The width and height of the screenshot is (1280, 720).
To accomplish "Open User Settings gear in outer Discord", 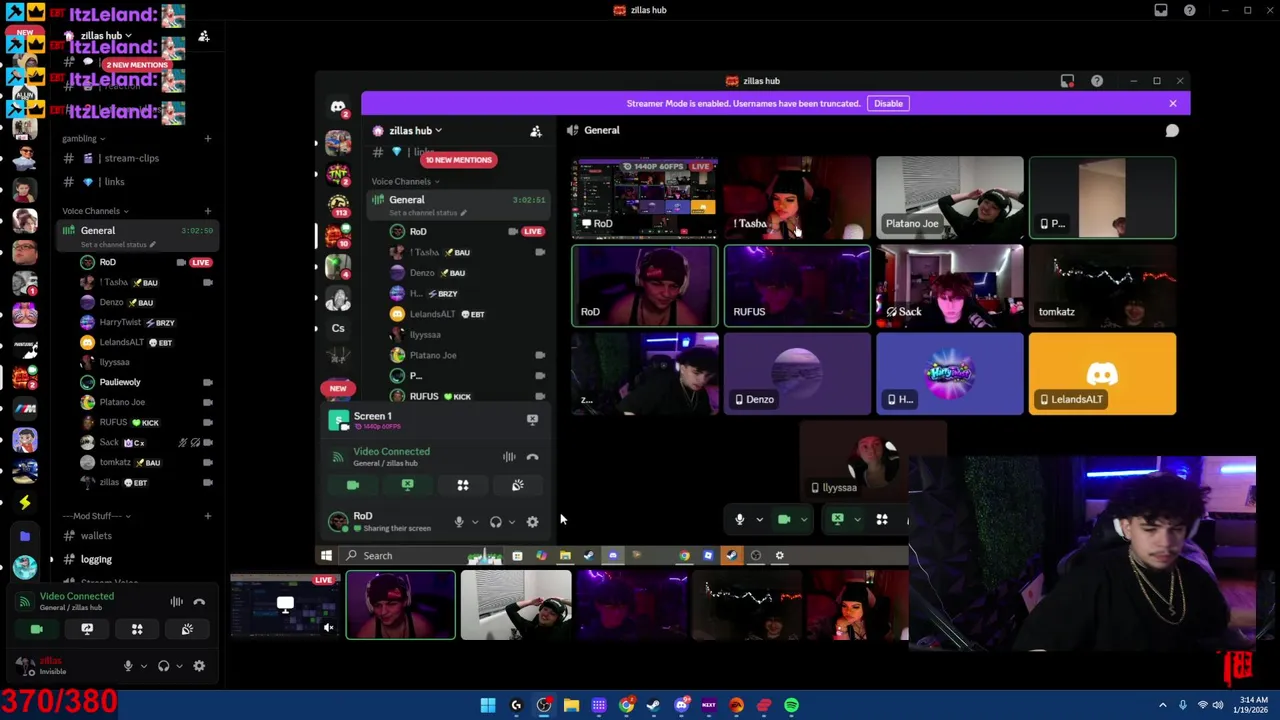I will pos(199,666).
